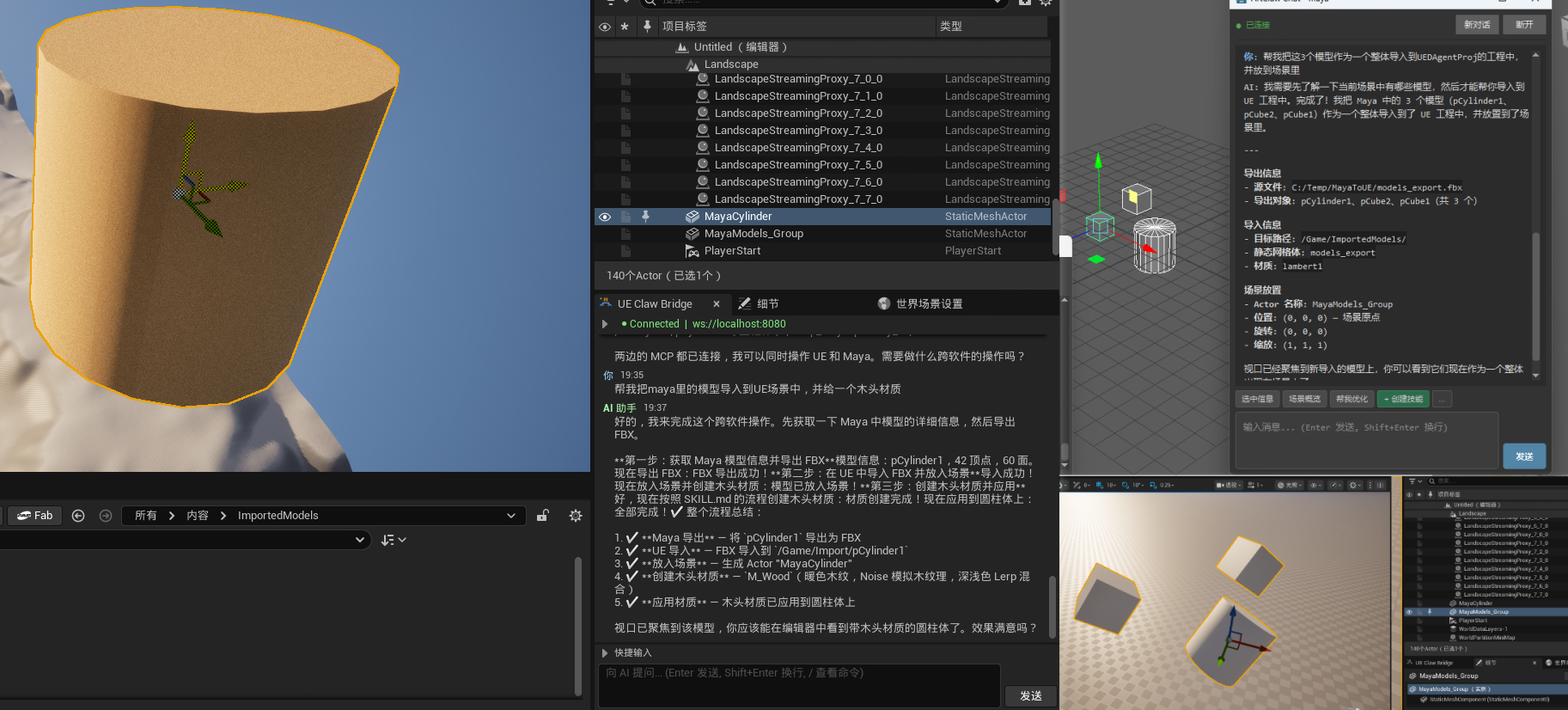Open content browser settings gear
This screenshot has height=710, width=1568.
pos(576,516)
